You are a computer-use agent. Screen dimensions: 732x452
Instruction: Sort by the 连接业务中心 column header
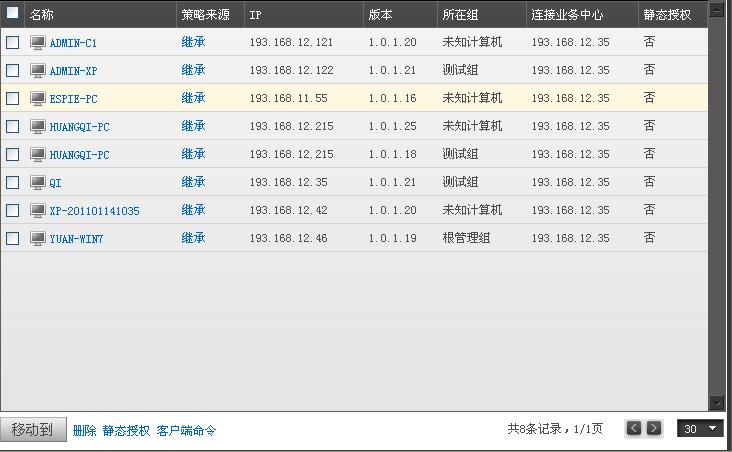567,15
